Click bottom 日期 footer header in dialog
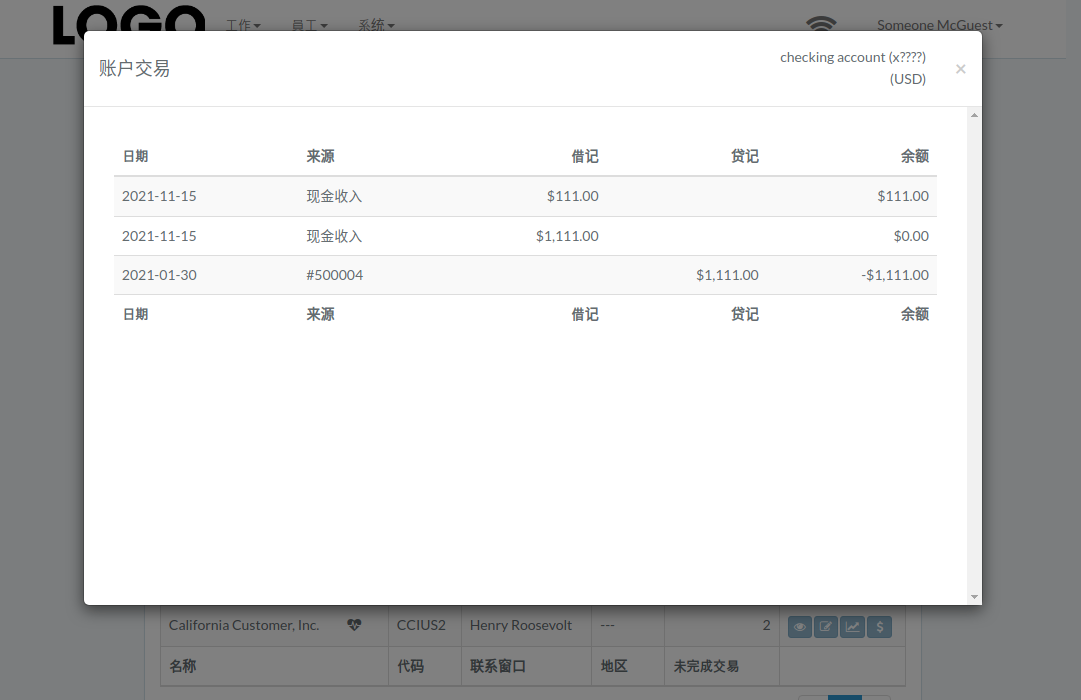Screen dimensions: 1081x700 coord(135,314)
